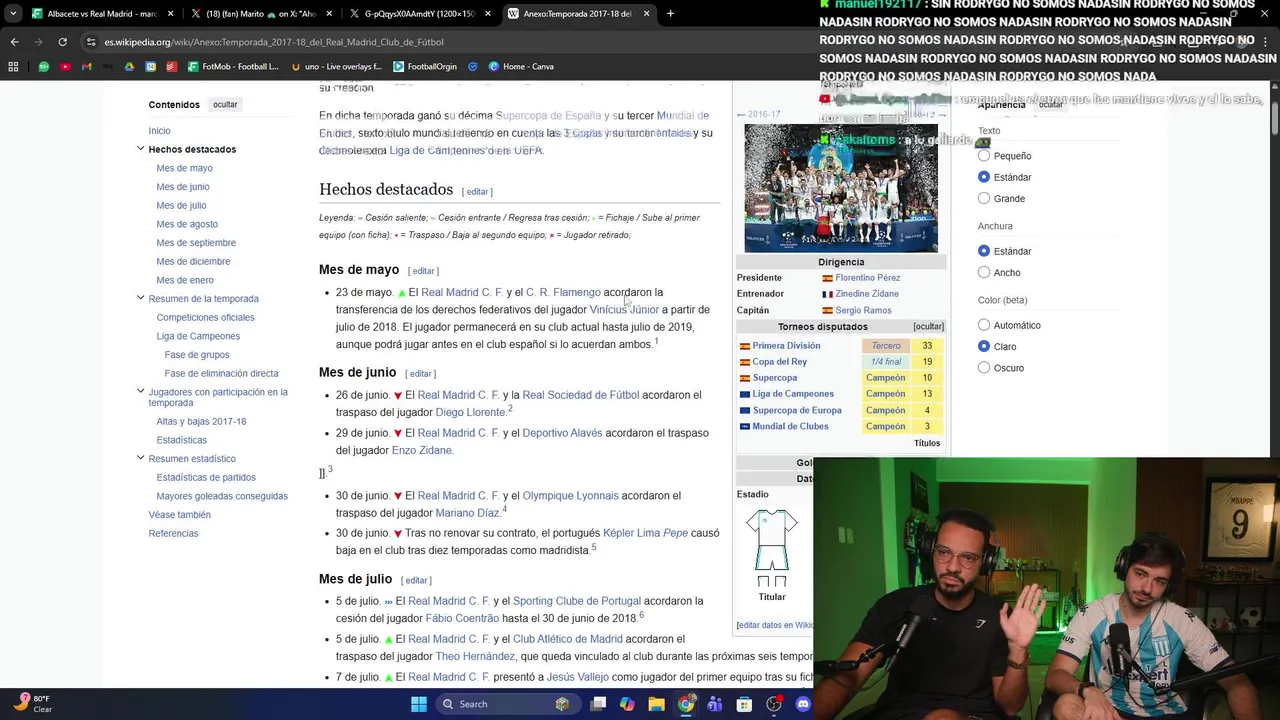Viewport: 1280px width, 720px height.
Task: Open the tab search dropdown arrow
Action: coord(13,14)
